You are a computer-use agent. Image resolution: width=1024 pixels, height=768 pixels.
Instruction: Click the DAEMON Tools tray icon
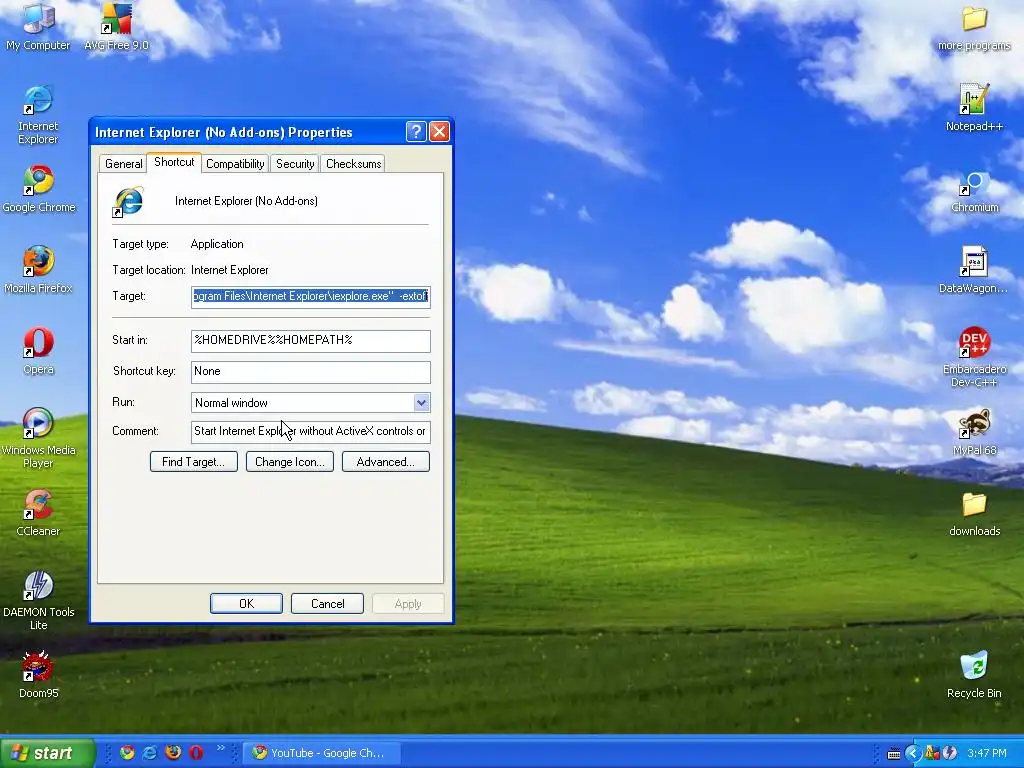950,753
